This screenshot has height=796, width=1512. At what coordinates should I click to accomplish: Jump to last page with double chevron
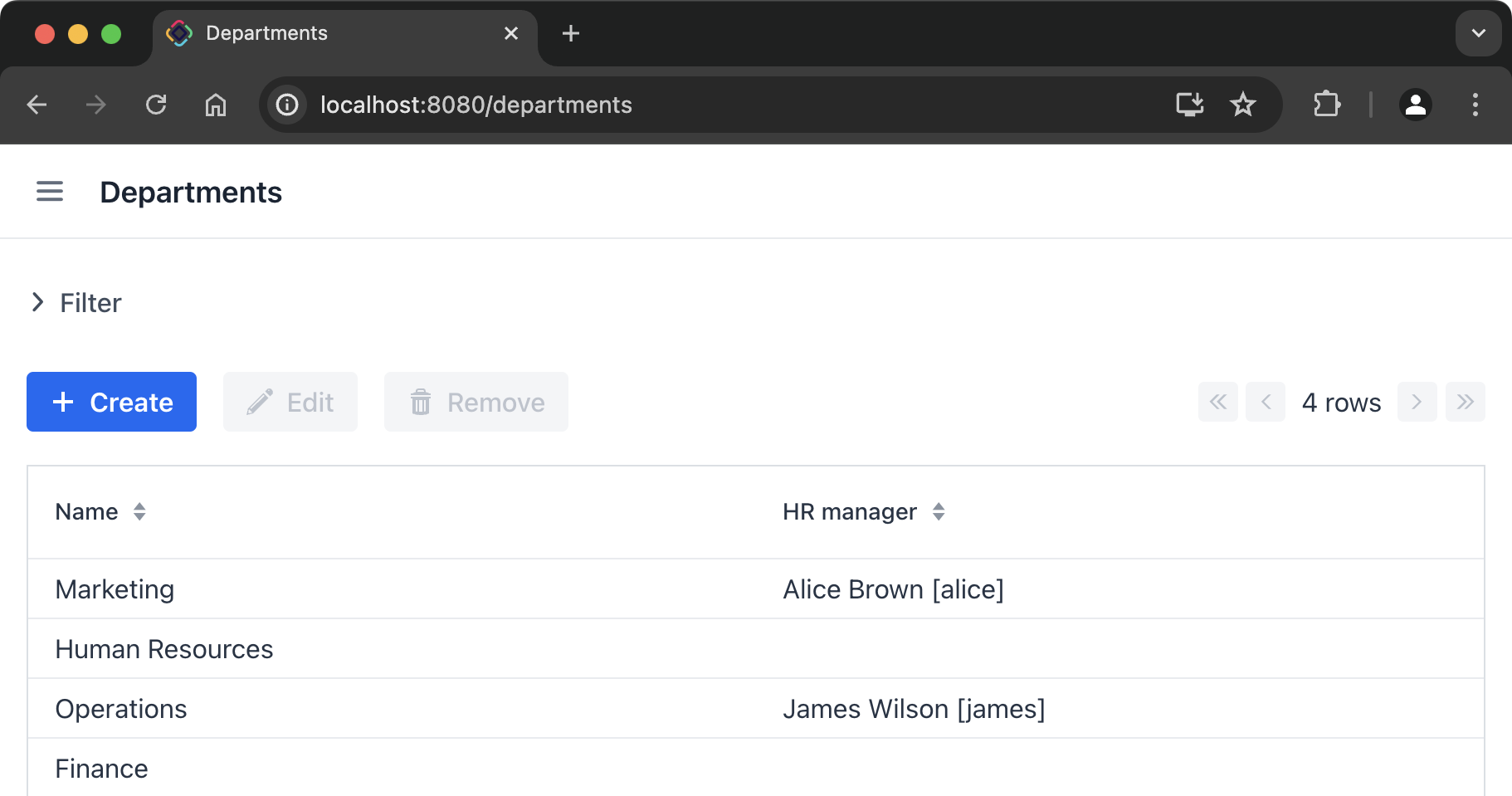point(1466,402)
